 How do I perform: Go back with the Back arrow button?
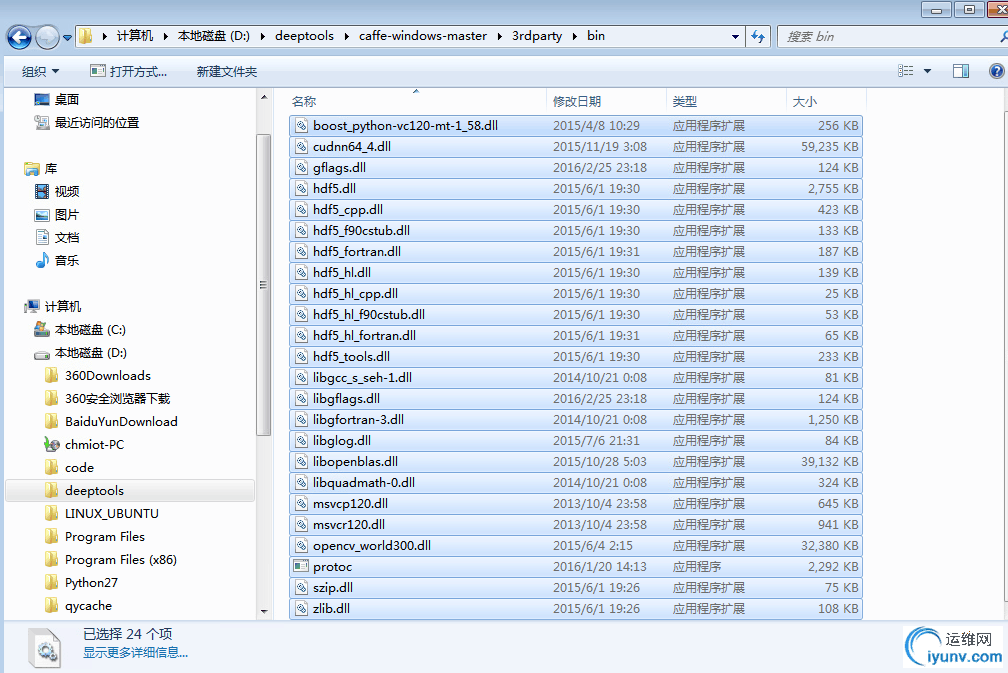point(19,37)
